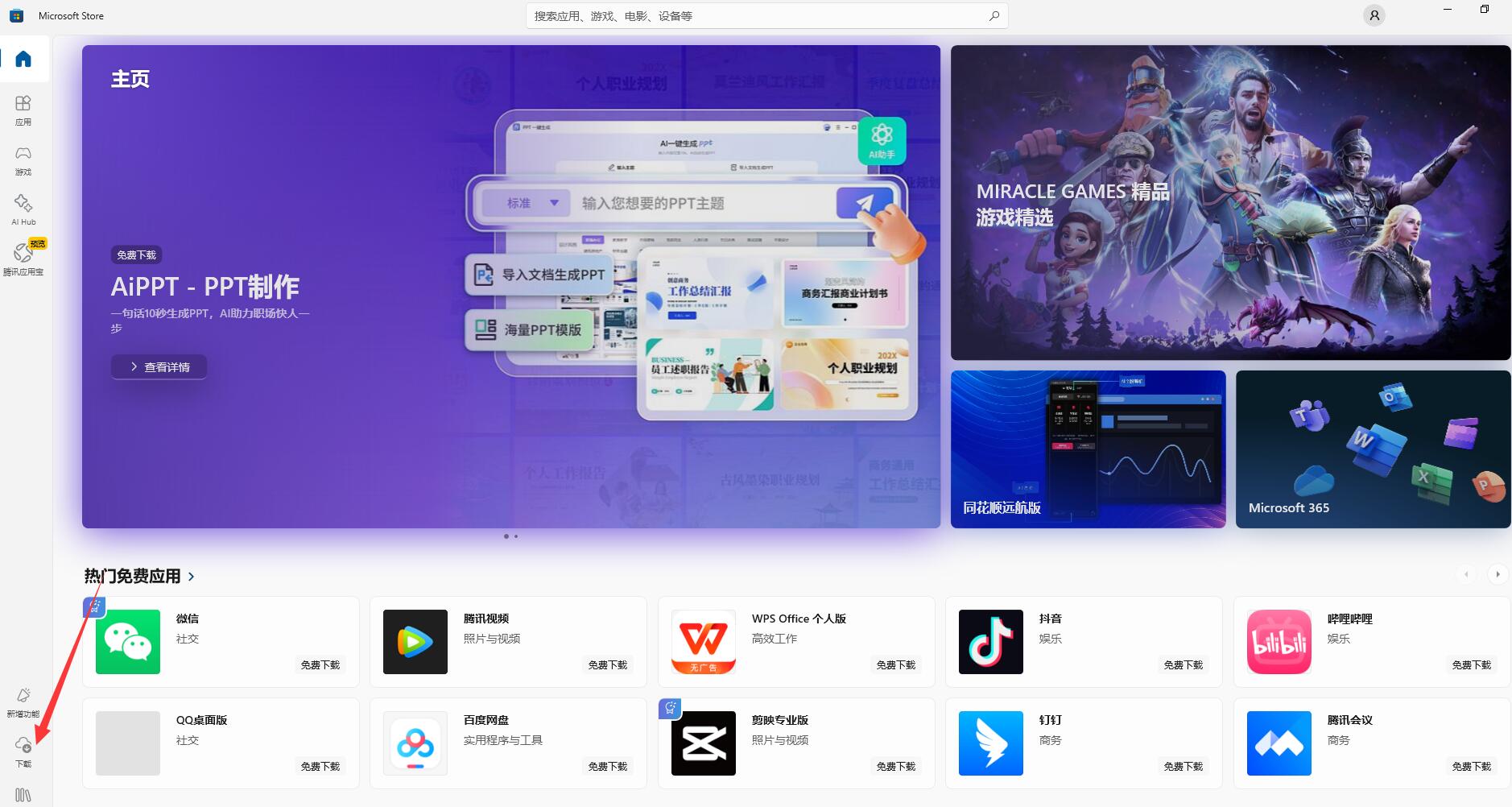Image resolution: width=1512 pixels, height=807 pixels.
Task: Click 免费下载 for WPS Office 个人版
Action: (x=896, y=664)
